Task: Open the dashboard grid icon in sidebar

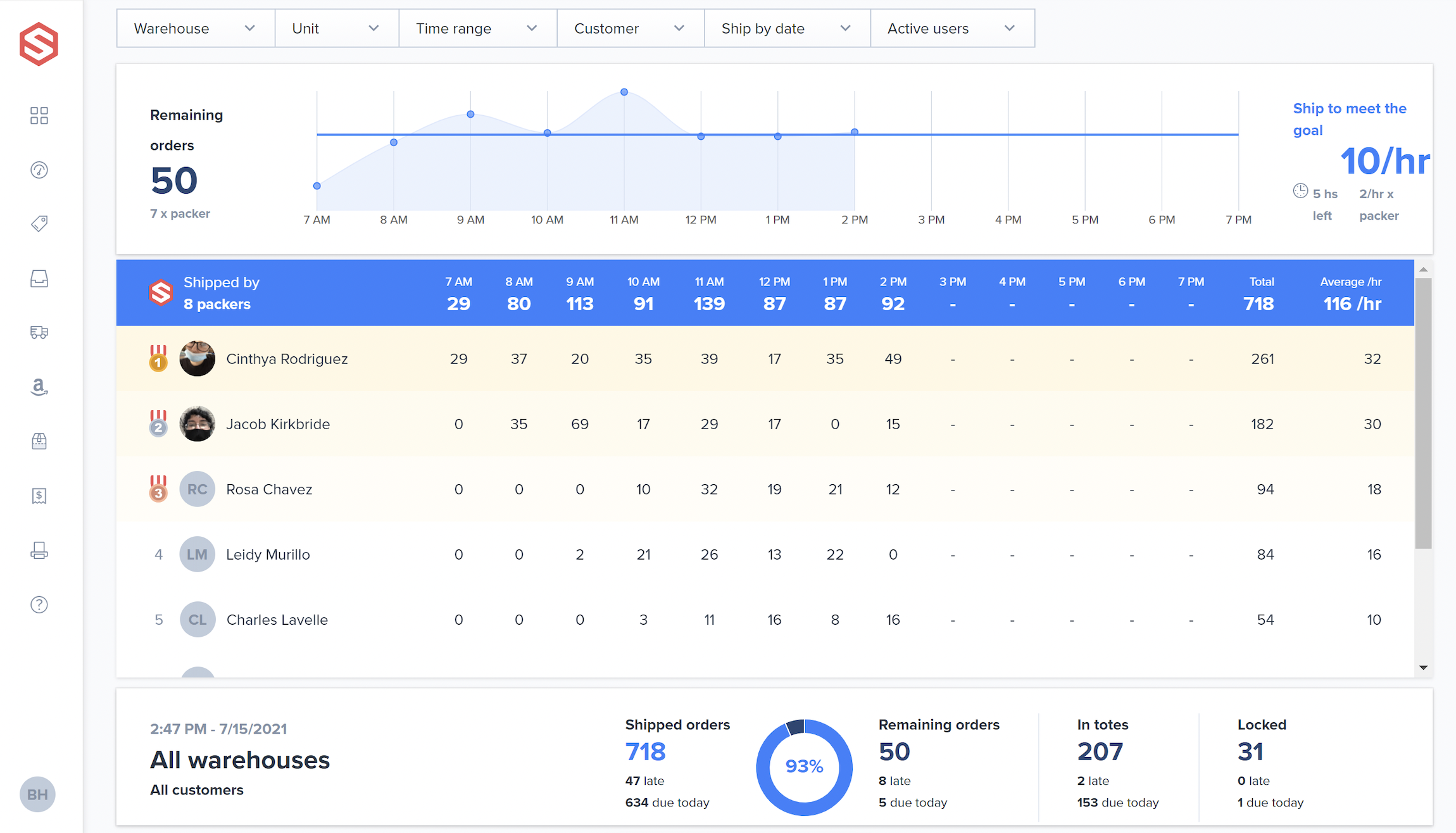Action: tap(39, 115)
